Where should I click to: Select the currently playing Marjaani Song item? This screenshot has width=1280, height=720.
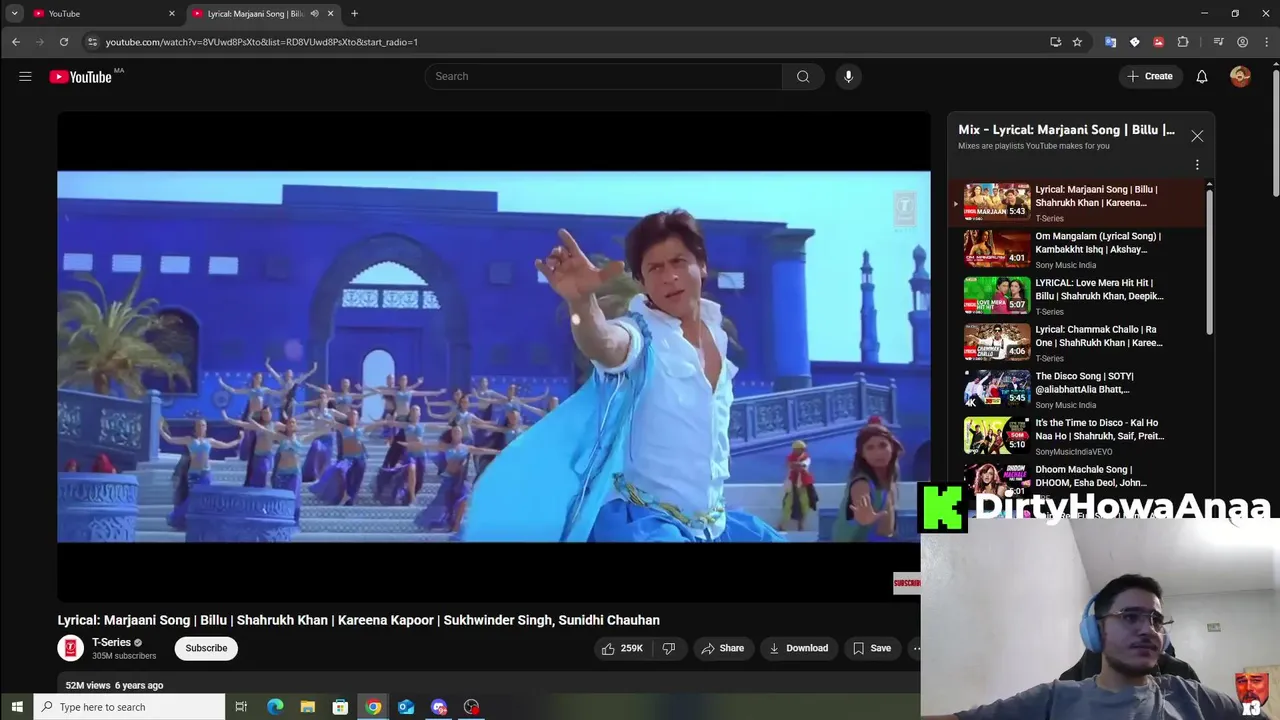click(1077, 203)
